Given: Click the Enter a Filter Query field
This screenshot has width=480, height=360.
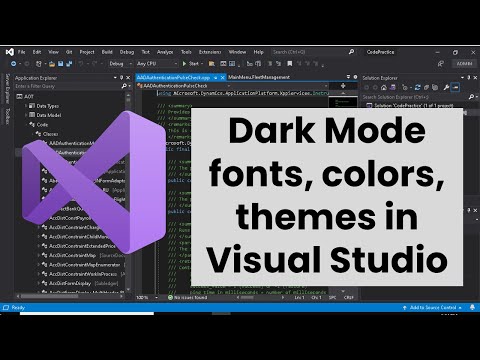Looking at the screenshot, I should [x=67, y=86].
